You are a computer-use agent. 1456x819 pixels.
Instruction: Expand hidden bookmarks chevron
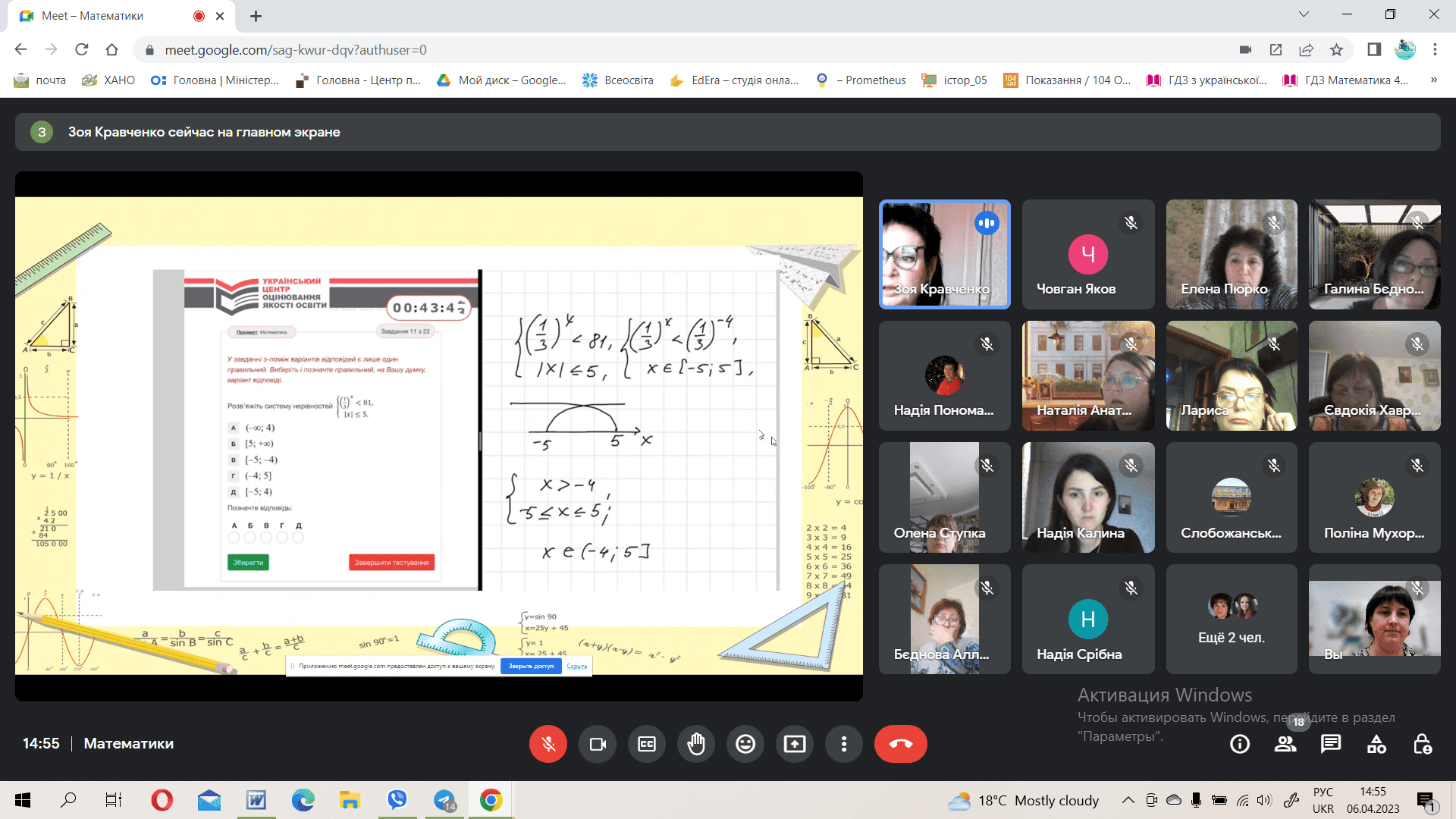pos(1433,80)
